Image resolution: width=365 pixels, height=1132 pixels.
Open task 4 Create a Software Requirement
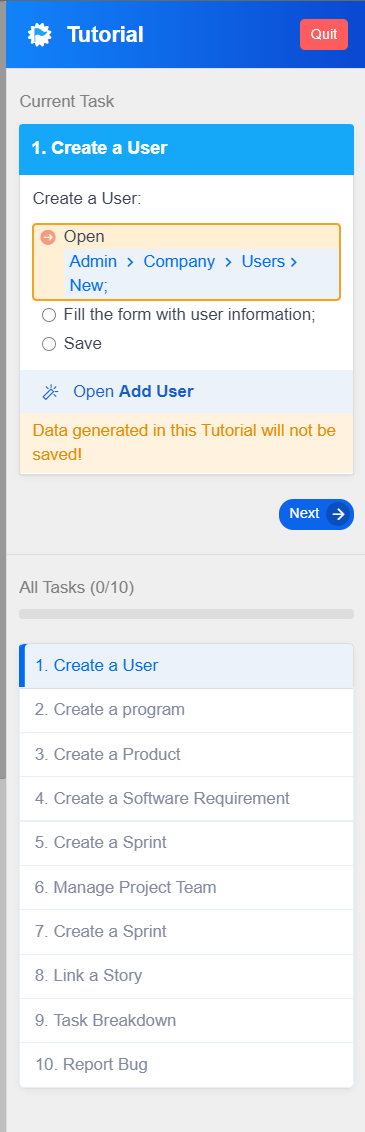[186, 799]
